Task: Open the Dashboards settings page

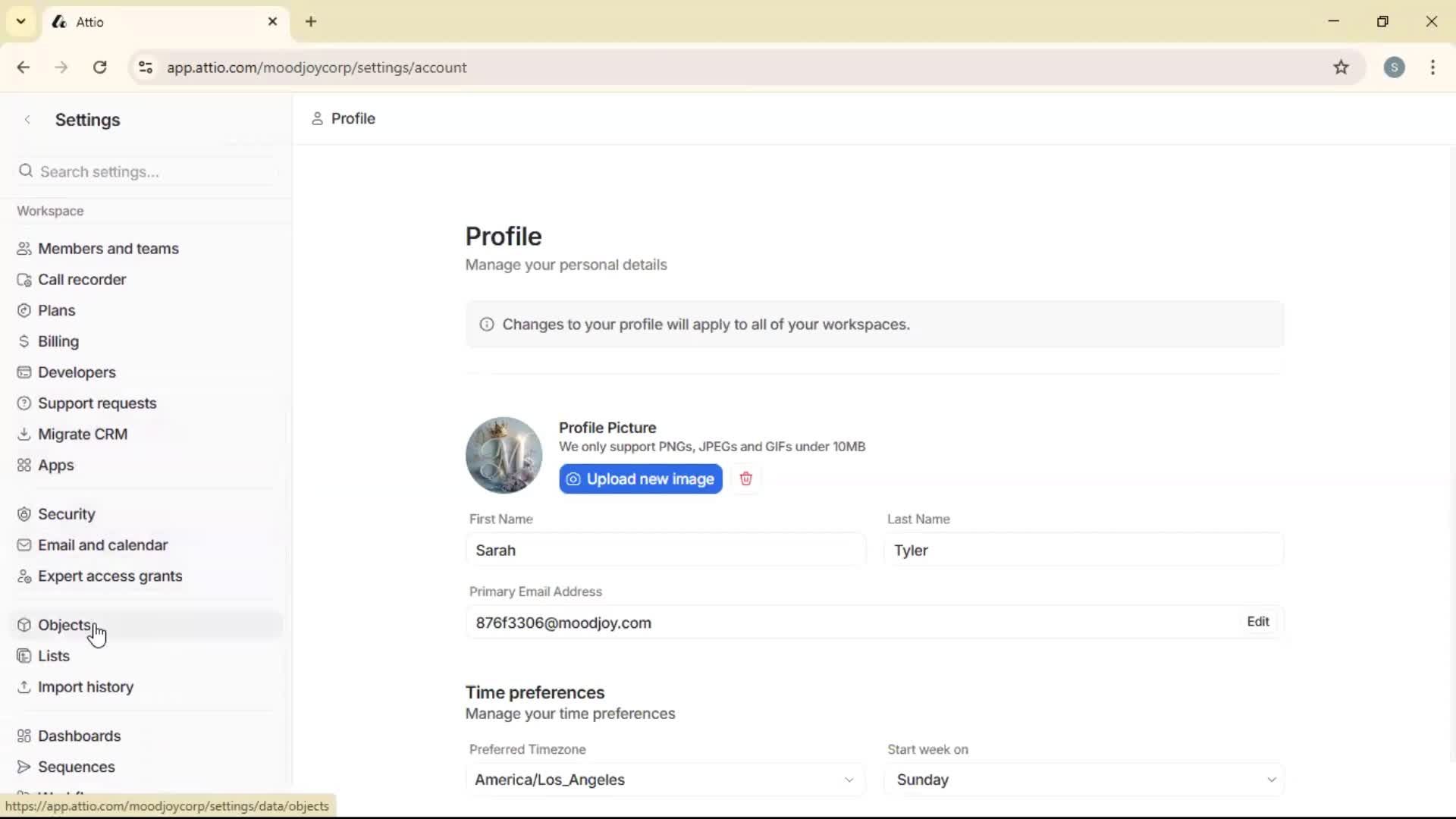Action: click(x=146, y=736)
